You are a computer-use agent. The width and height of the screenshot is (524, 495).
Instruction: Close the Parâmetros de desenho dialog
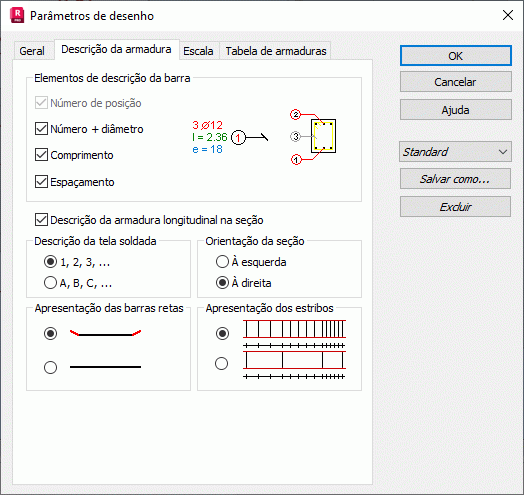[508, 15]
